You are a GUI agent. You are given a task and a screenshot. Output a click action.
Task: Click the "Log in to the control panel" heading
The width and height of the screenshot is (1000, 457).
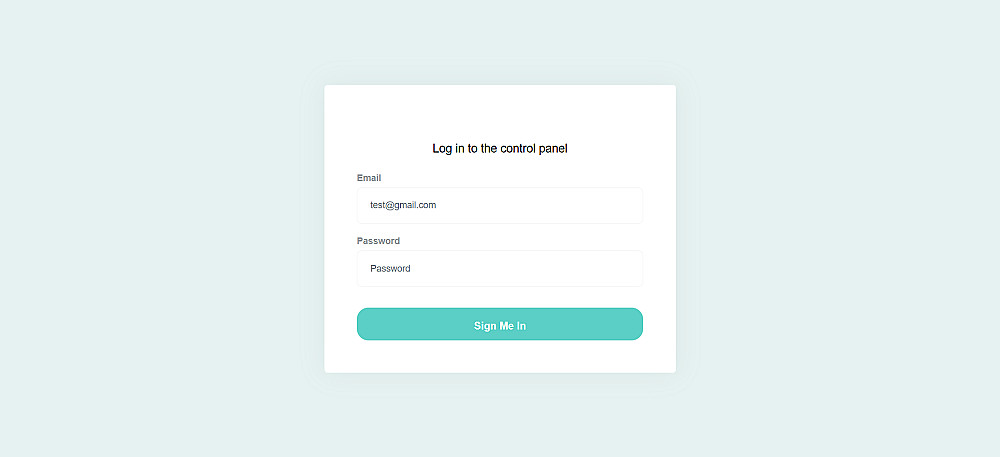[499, 149]
